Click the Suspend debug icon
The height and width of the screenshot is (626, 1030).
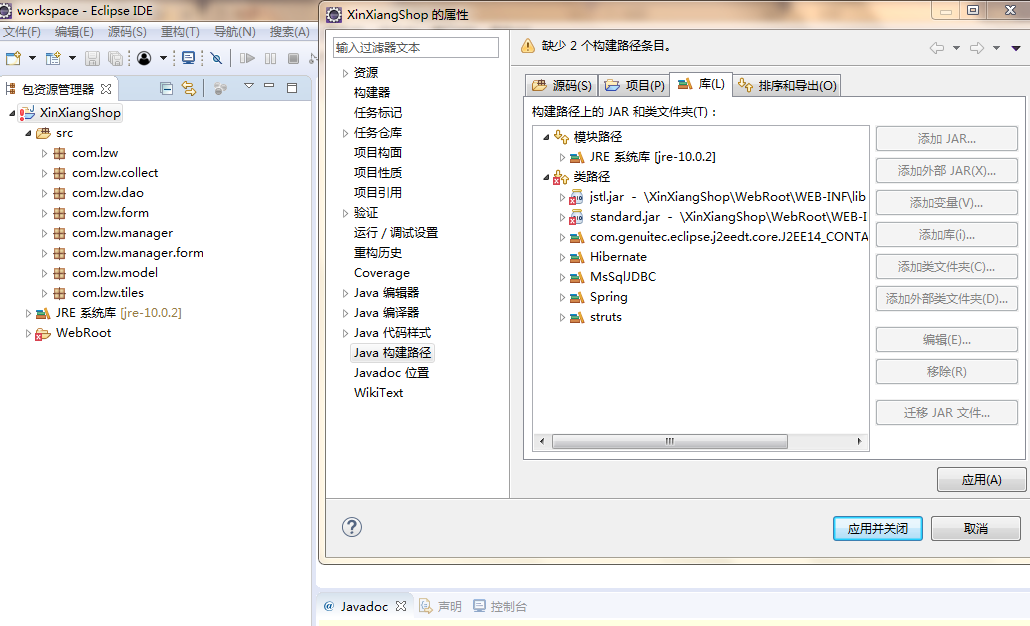tap(270, 58)
